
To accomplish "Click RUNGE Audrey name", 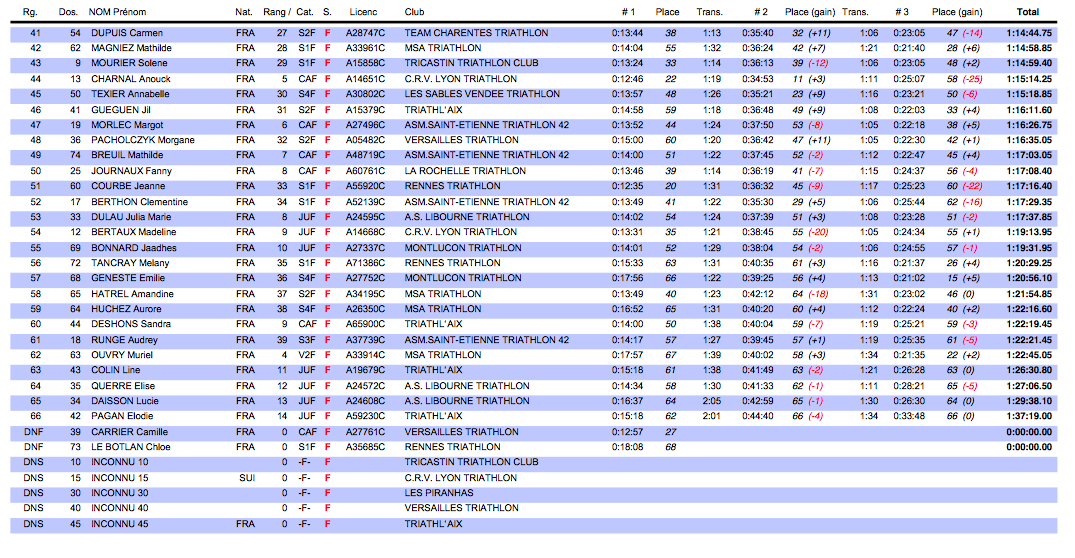I will 124,339.
